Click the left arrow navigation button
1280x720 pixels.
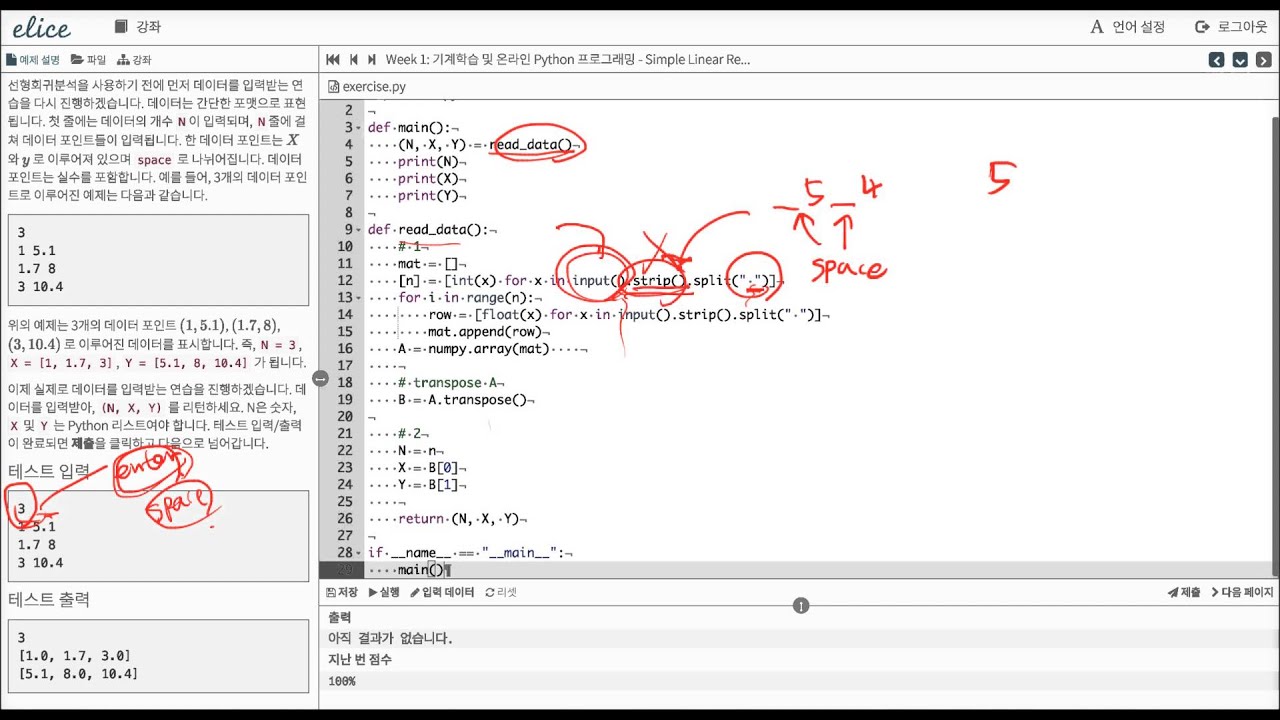click(1216, 60)
